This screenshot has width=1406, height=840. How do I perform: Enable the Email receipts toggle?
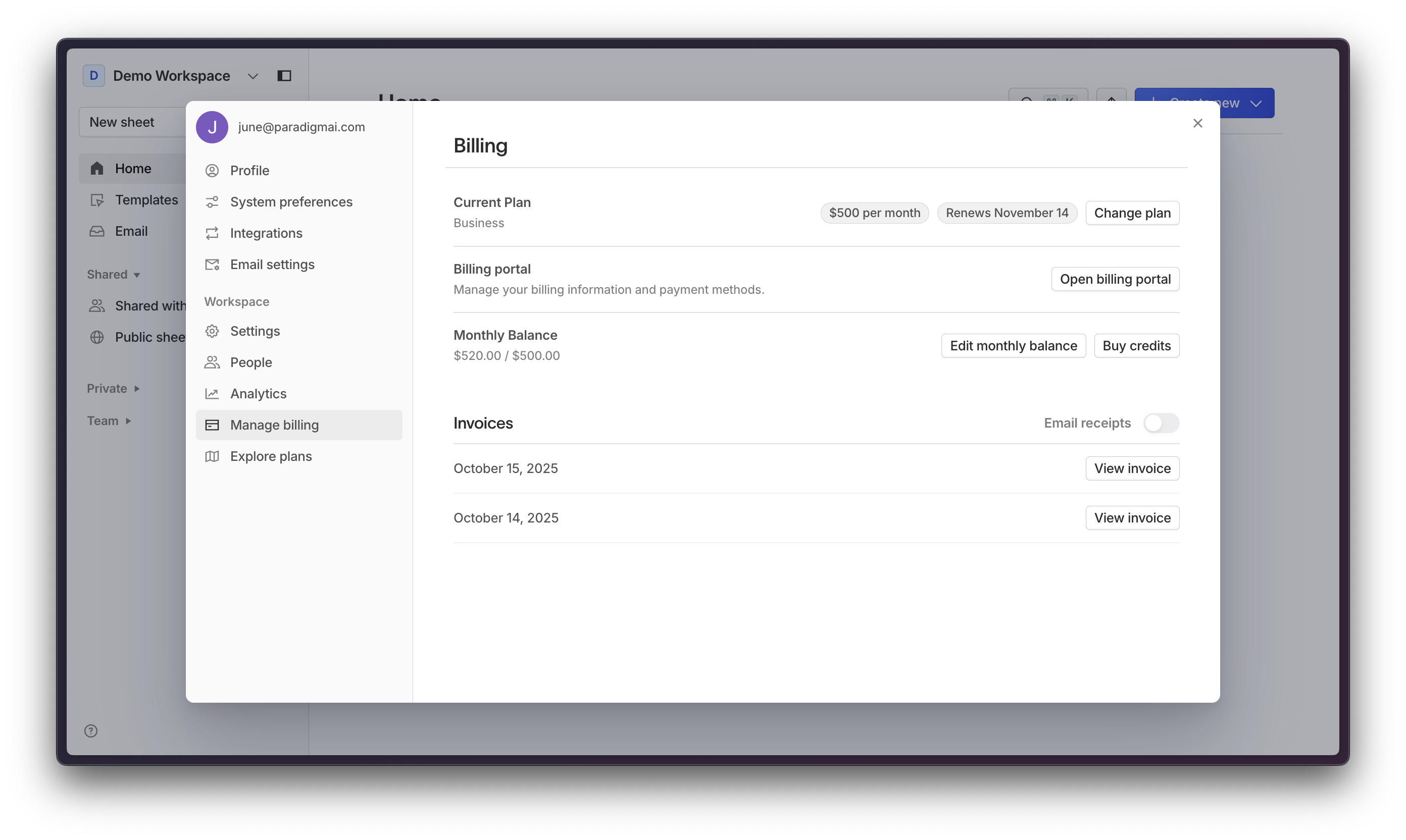pyautogui.click(x=1161, y=423)
